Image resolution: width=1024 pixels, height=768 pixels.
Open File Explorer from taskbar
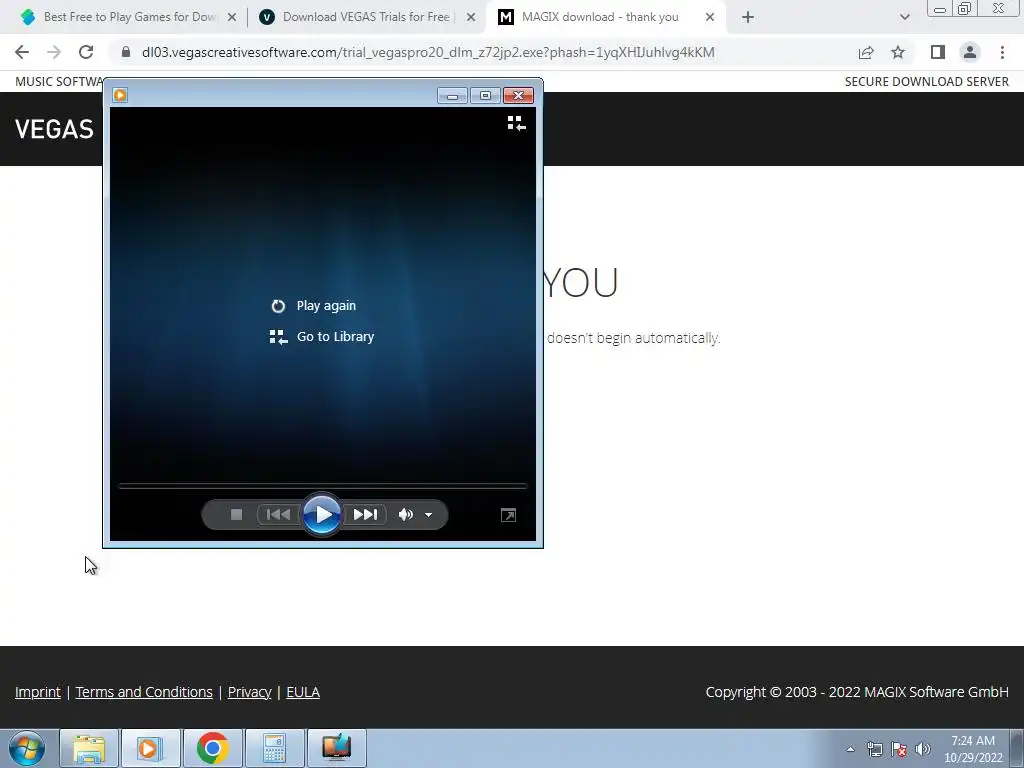[89, 748]
